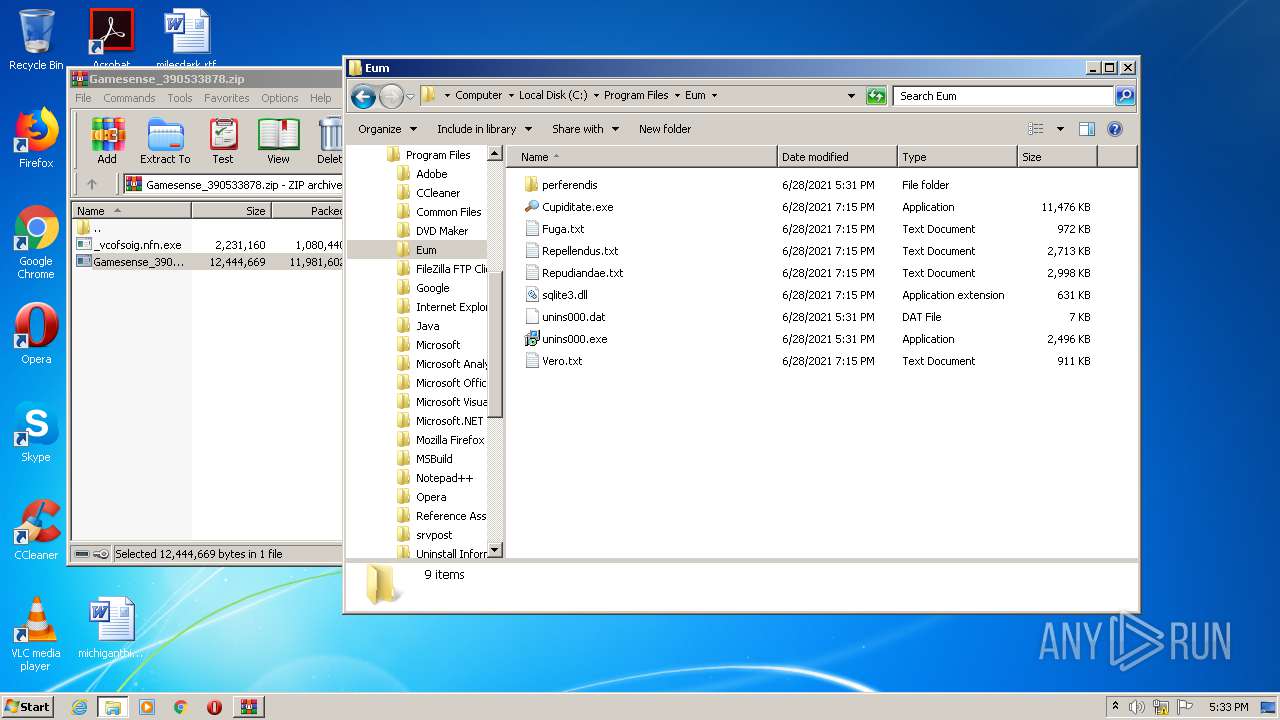Open the Include in library dropdown
Image resolution: width=1280 pixels, height=720 pixels.
pos(484,129)
